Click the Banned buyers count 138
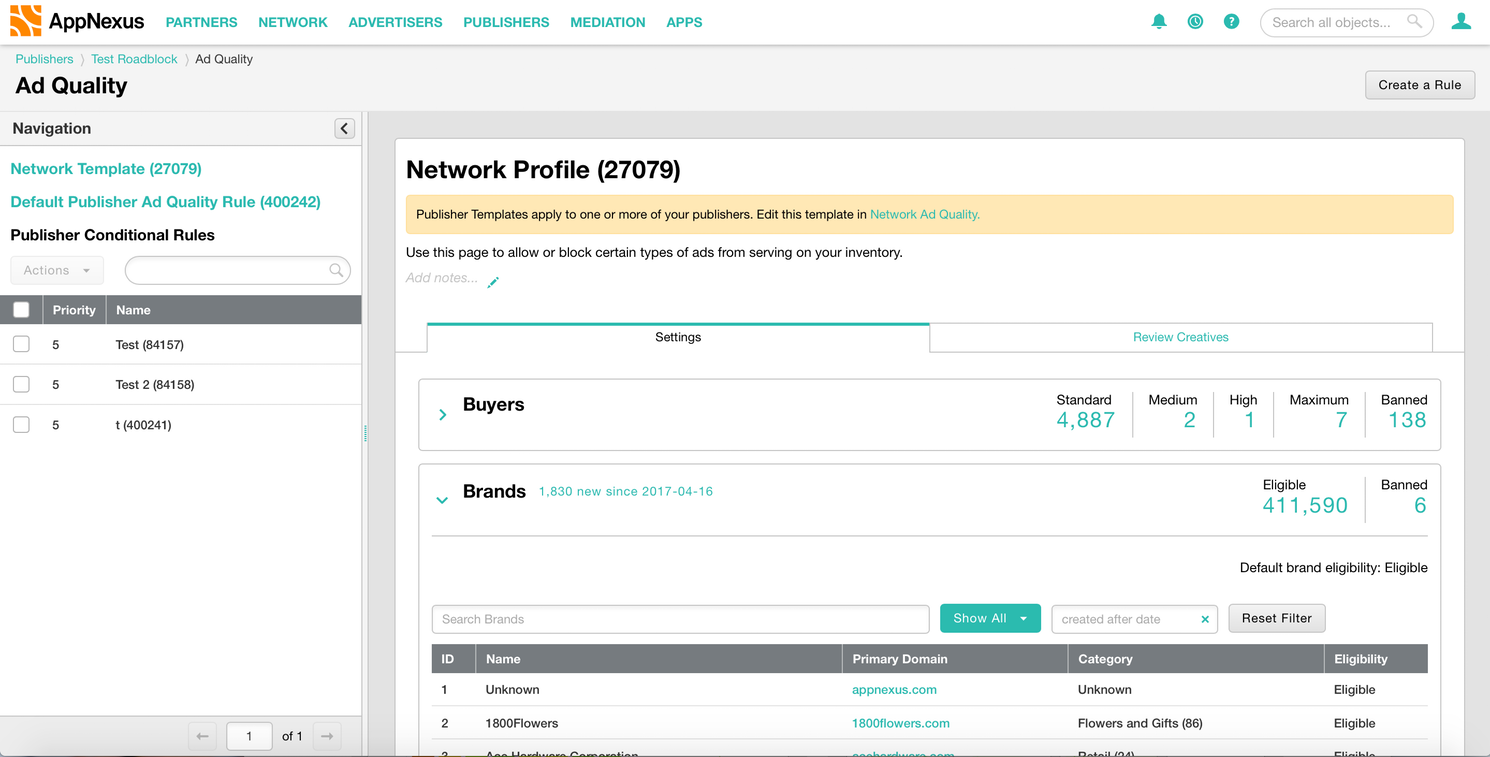Image resolution: width=1490 pixels, height=757 pixels. coord(1407,421)
